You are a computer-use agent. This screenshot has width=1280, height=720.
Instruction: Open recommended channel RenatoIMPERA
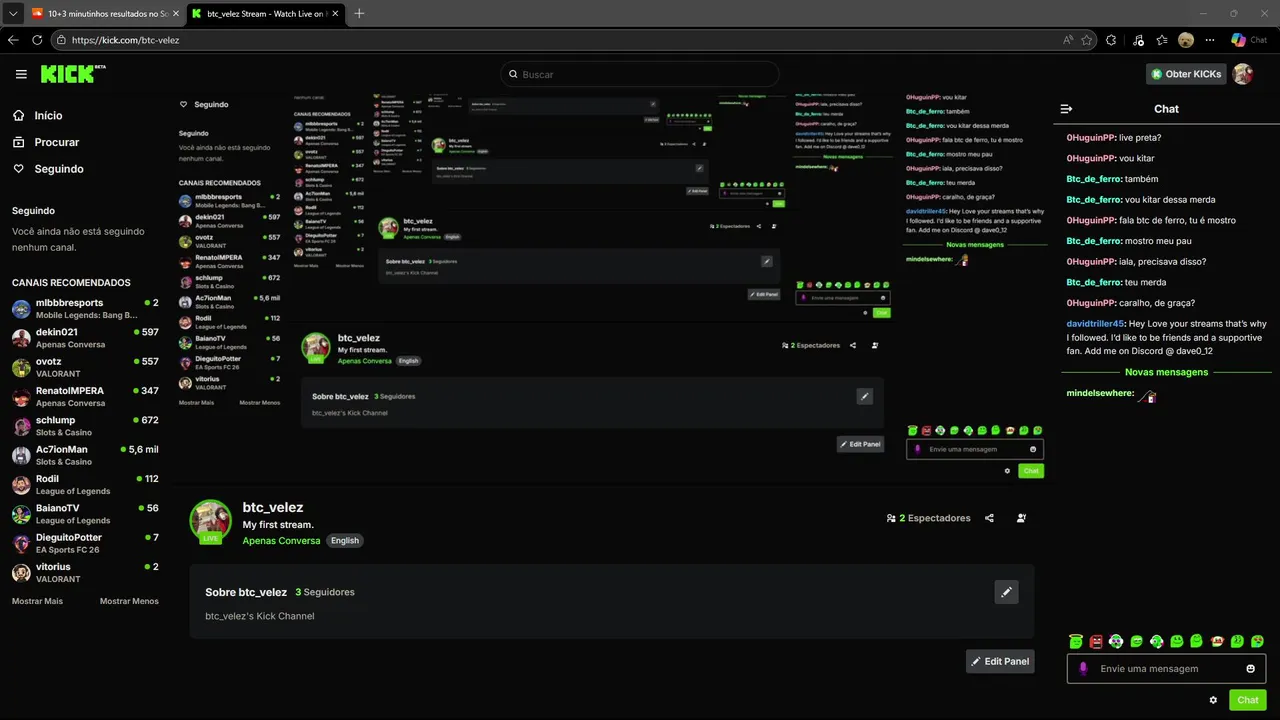85,397
